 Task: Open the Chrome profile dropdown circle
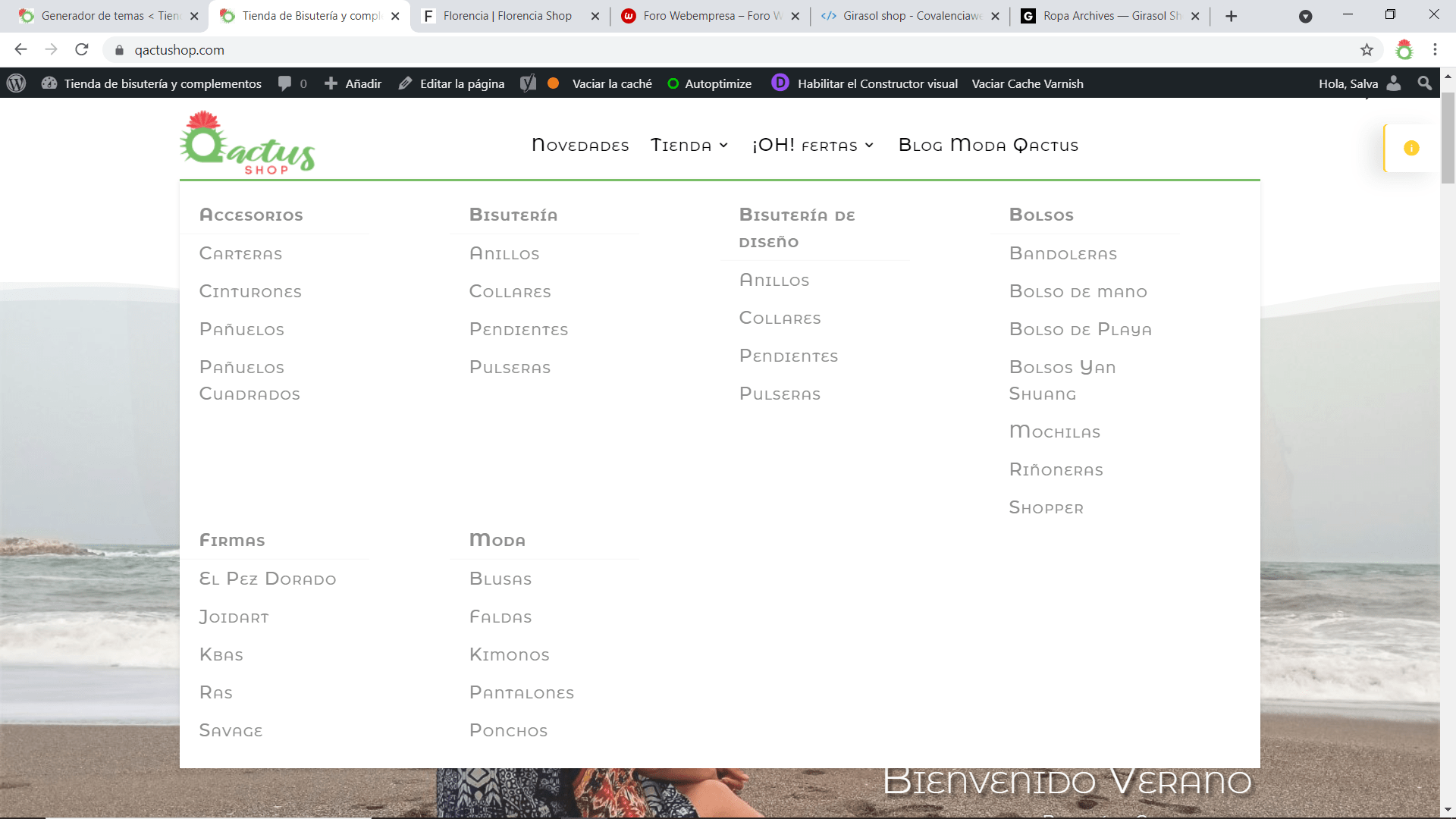click(1306, 16)
